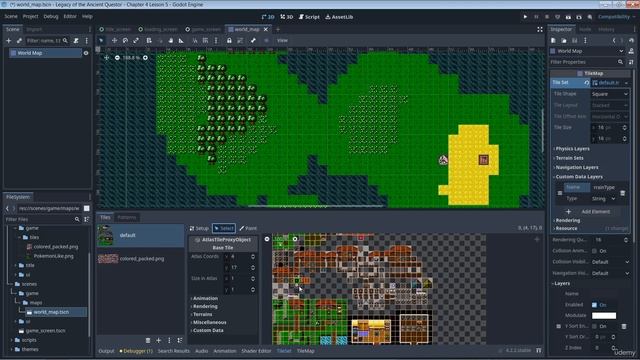Run the project with Play button
The width and height of the screenshot is (640, 360).
pos(525,17)
